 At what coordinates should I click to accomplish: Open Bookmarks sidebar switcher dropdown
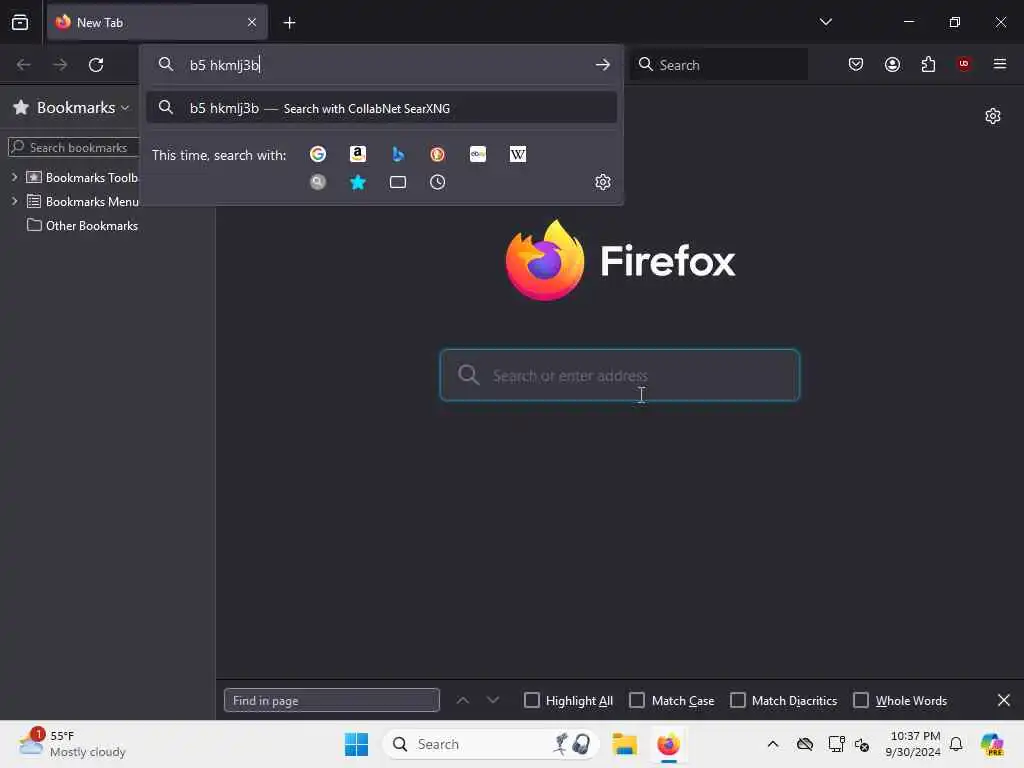pyautogui.click(x=71, y=107)
